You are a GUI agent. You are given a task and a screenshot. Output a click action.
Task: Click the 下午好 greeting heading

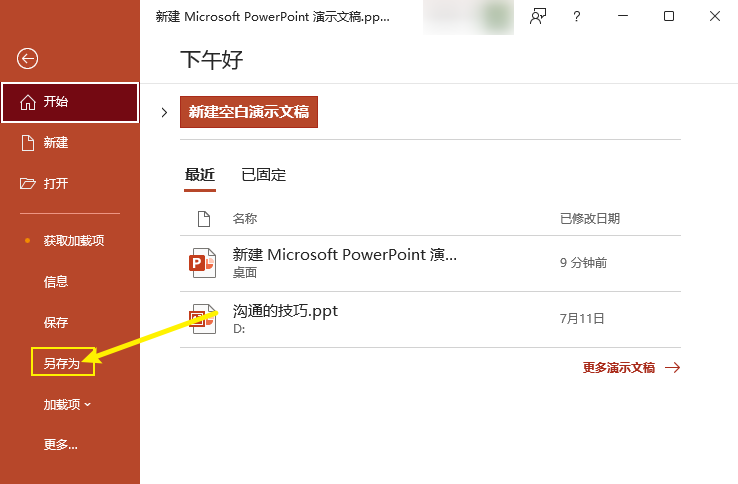pyautogui.click(x=212, y=60)
